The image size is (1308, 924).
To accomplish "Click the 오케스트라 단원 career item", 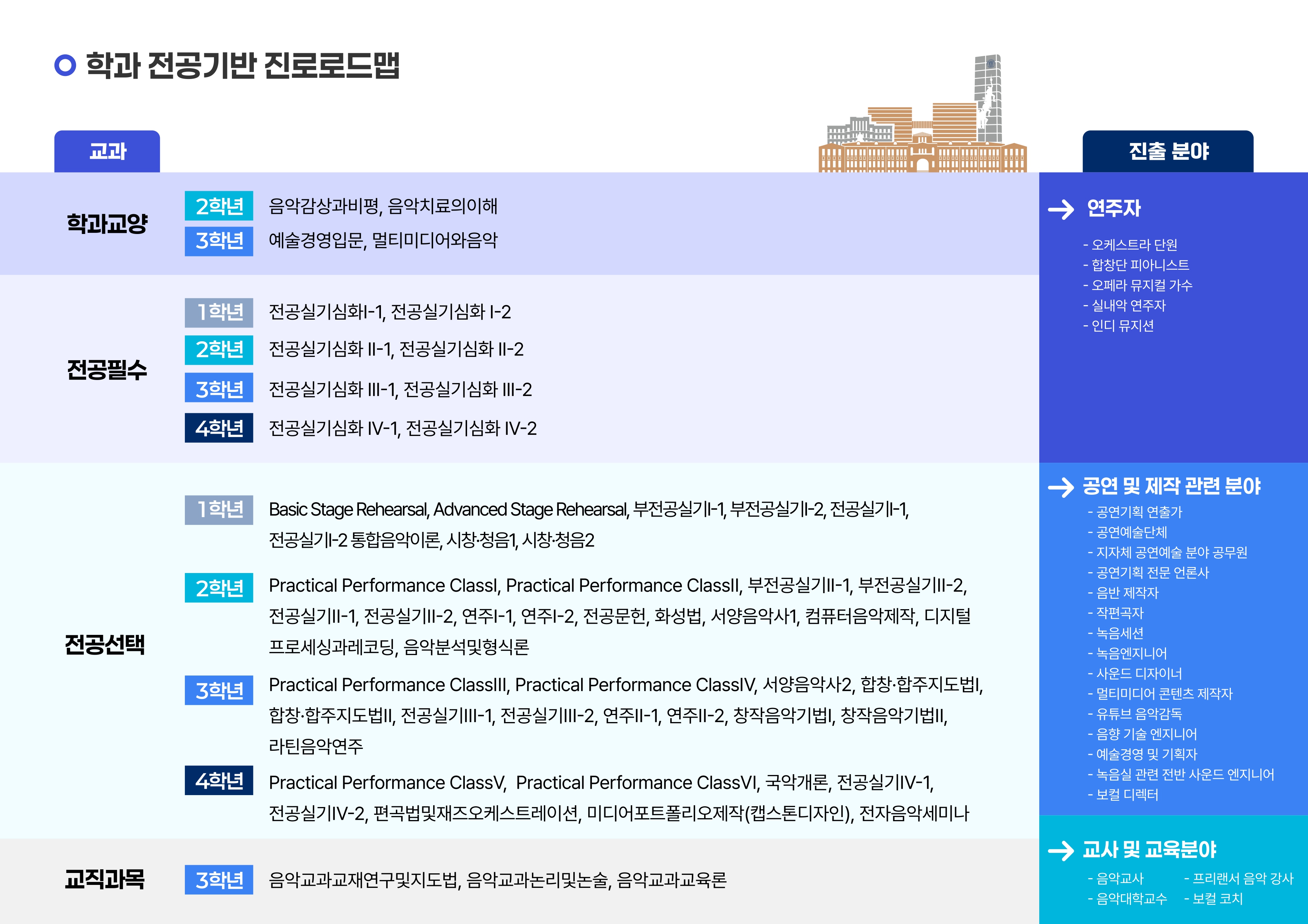I will (x=1130, y=245).
